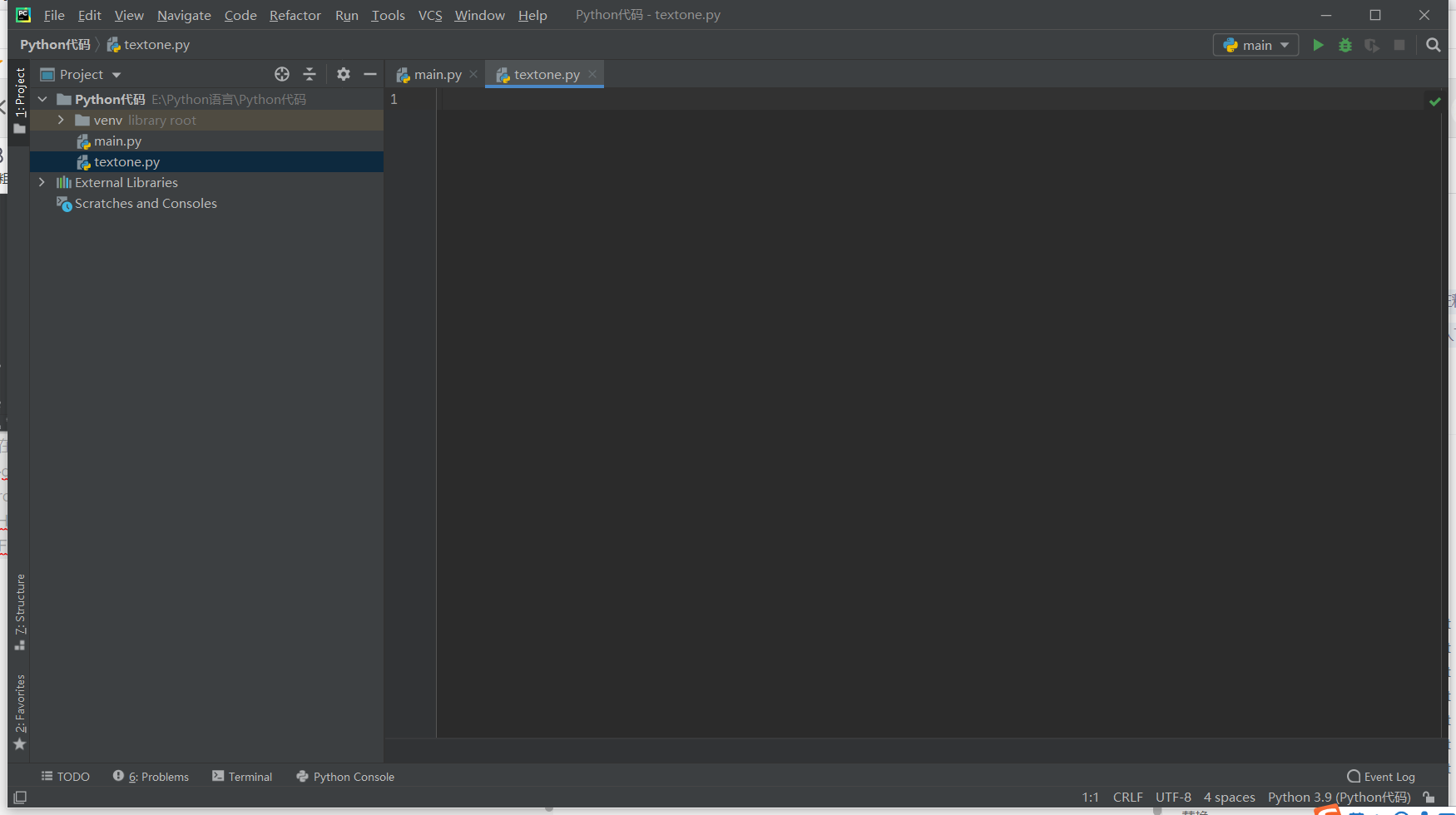Change indent setting 4 spaces

(1229, 797)
